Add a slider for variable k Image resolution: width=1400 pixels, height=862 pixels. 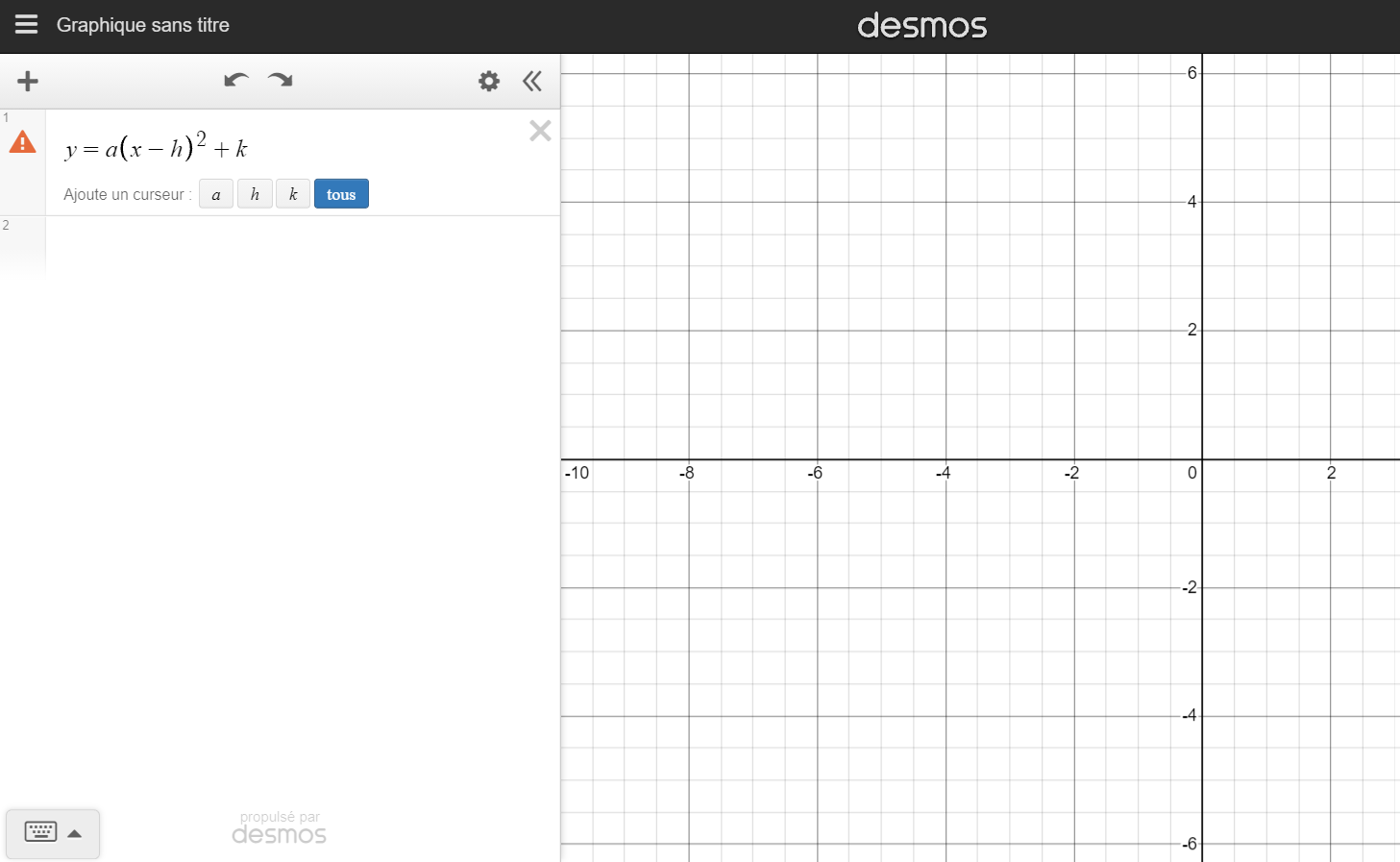(x=293, y=194)
